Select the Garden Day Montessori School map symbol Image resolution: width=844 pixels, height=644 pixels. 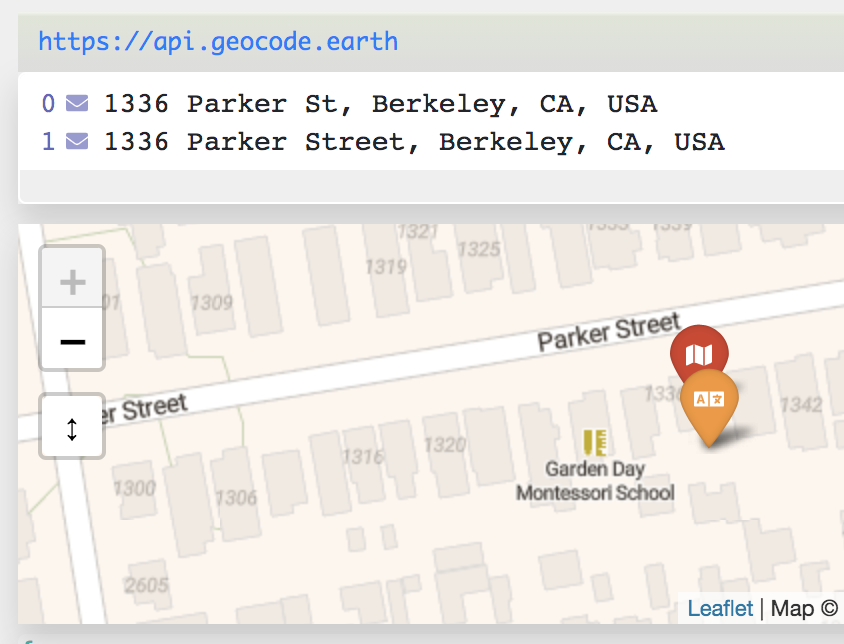coord(594,440)
